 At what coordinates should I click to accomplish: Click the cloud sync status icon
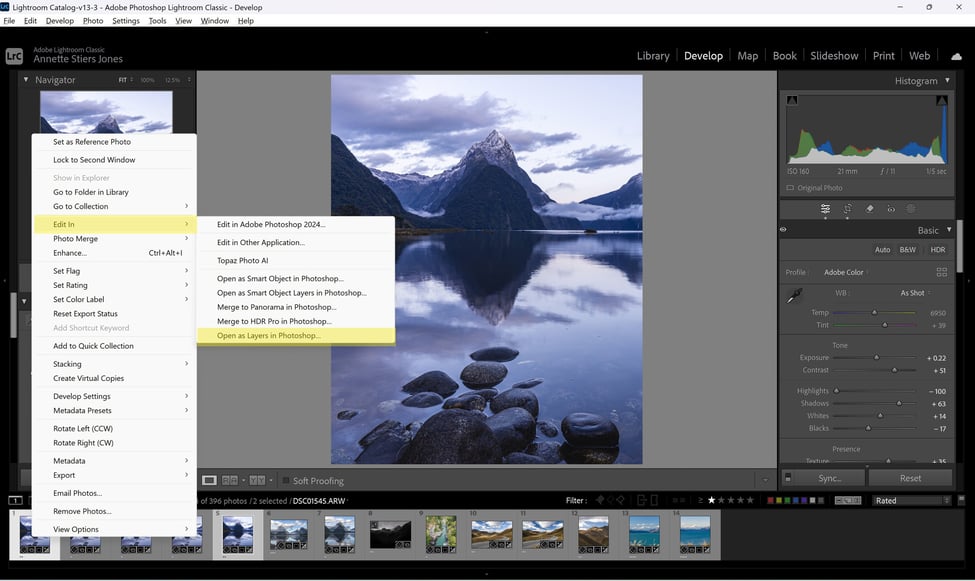[x=956, y=56]
